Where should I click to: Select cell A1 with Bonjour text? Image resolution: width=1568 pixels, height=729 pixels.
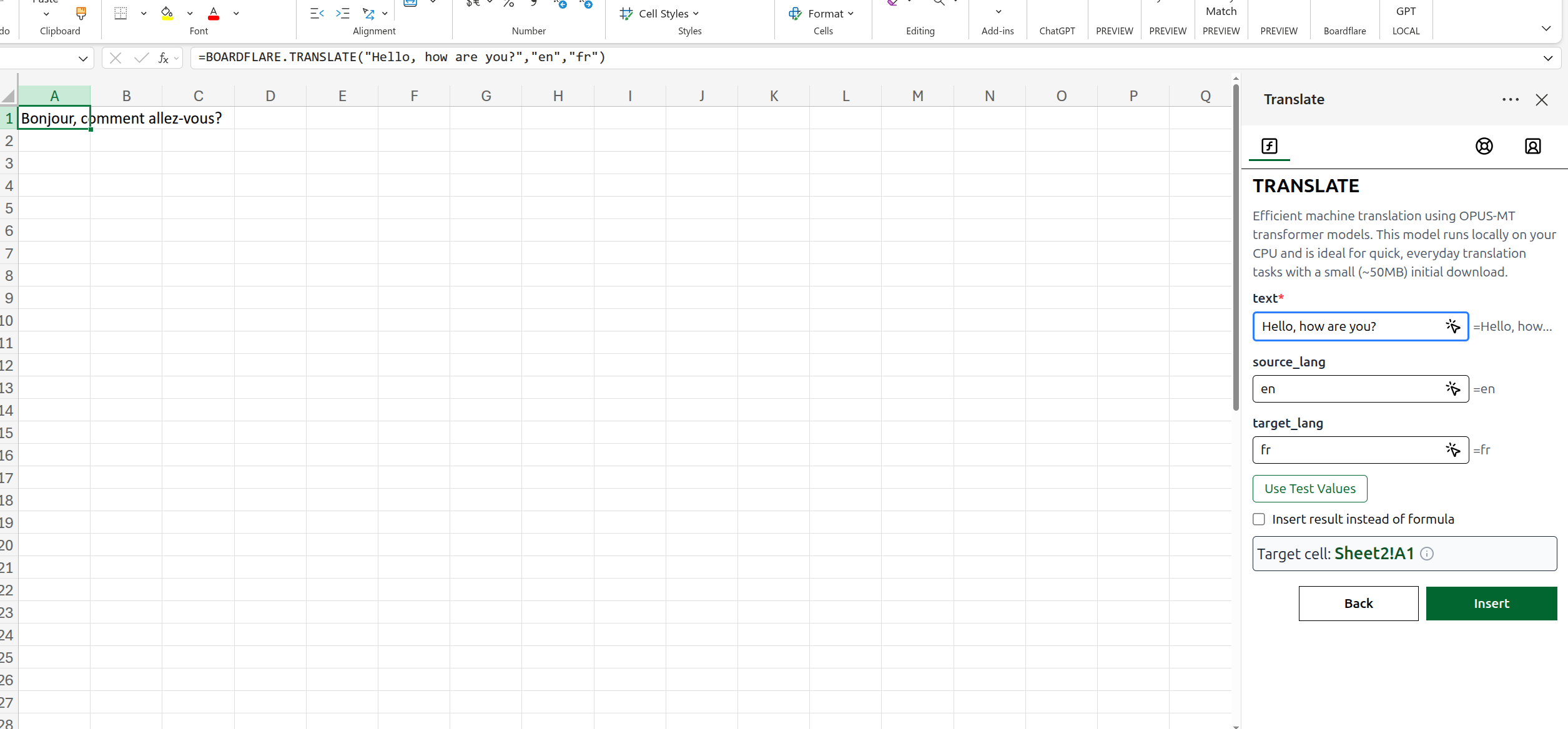click(x=54, y=118)
